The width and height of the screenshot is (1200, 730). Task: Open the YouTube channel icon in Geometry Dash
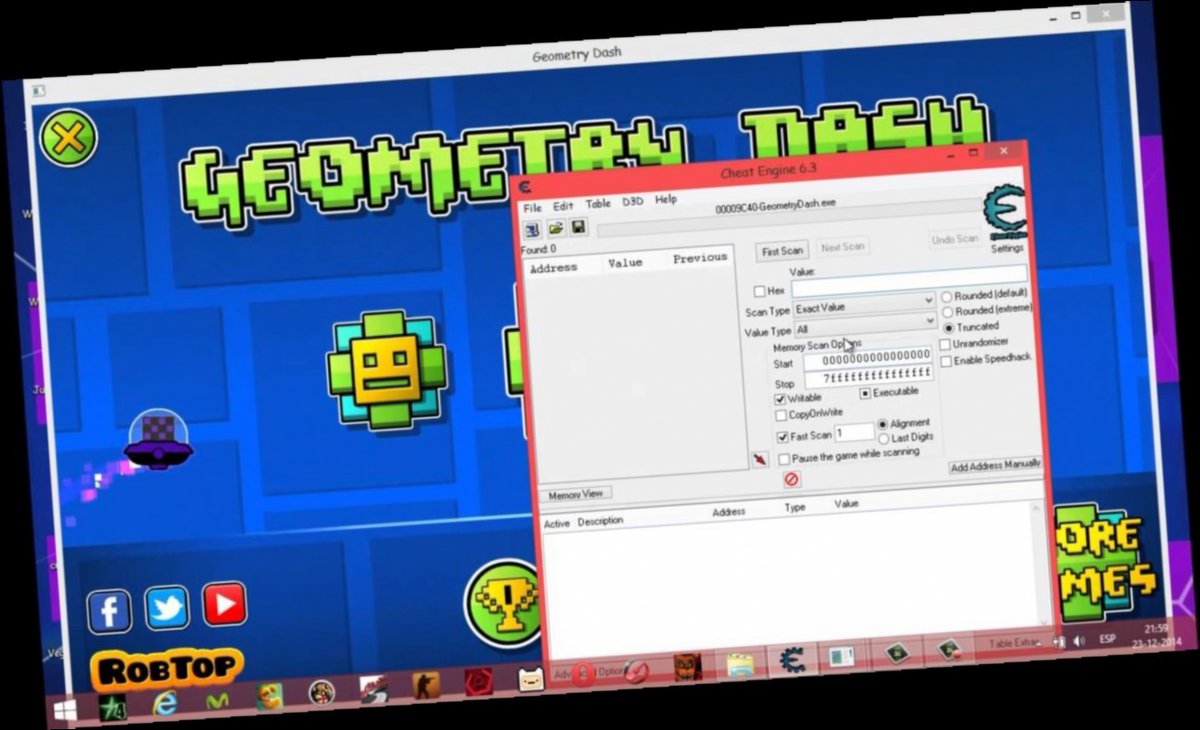coord(224,603)
